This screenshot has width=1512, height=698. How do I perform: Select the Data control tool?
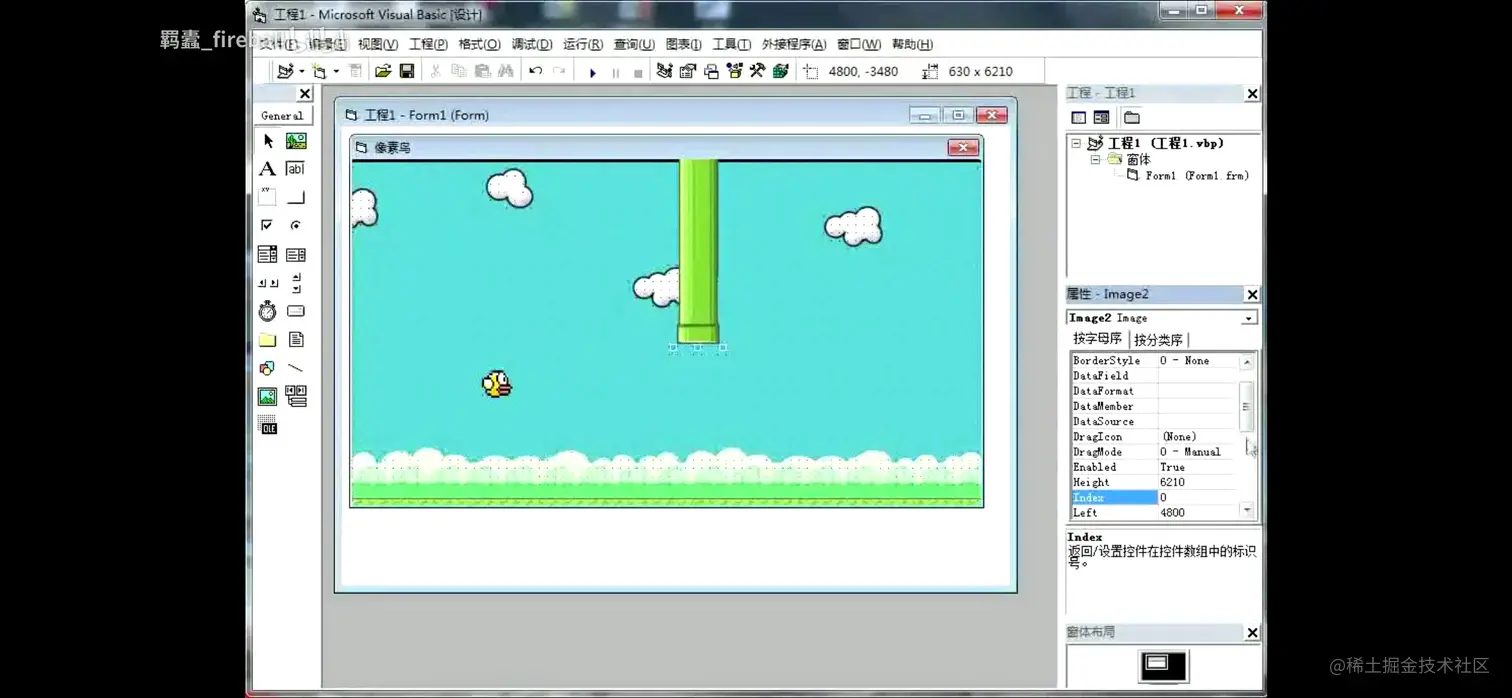pyautogui.click(x=296, y=397)
